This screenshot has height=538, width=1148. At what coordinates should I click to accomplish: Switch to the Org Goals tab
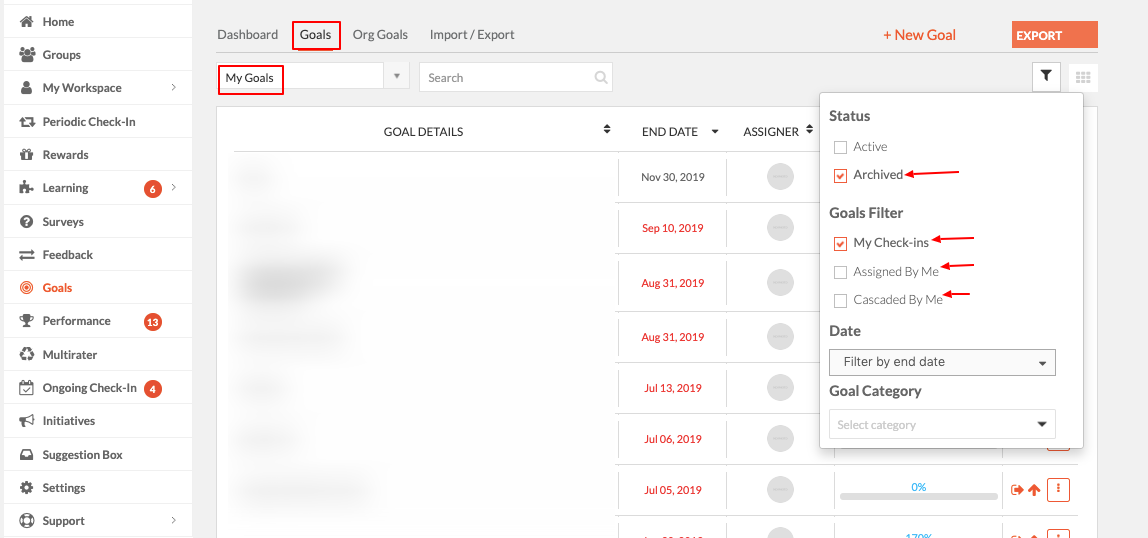pos(380,34)
